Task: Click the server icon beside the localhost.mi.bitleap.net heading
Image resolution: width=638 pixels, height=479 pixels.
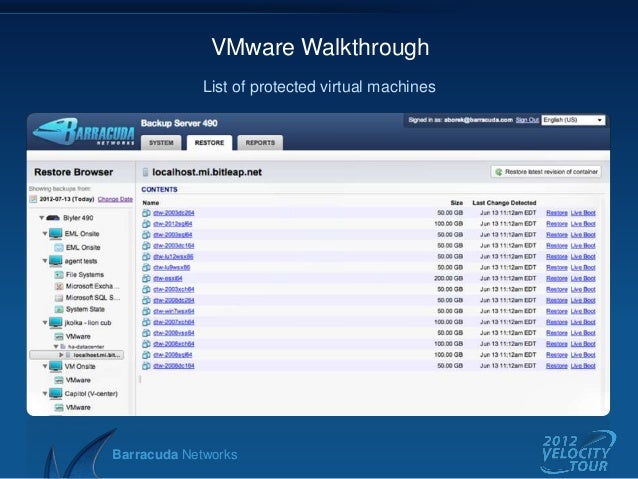Action: tap(145, 173)
